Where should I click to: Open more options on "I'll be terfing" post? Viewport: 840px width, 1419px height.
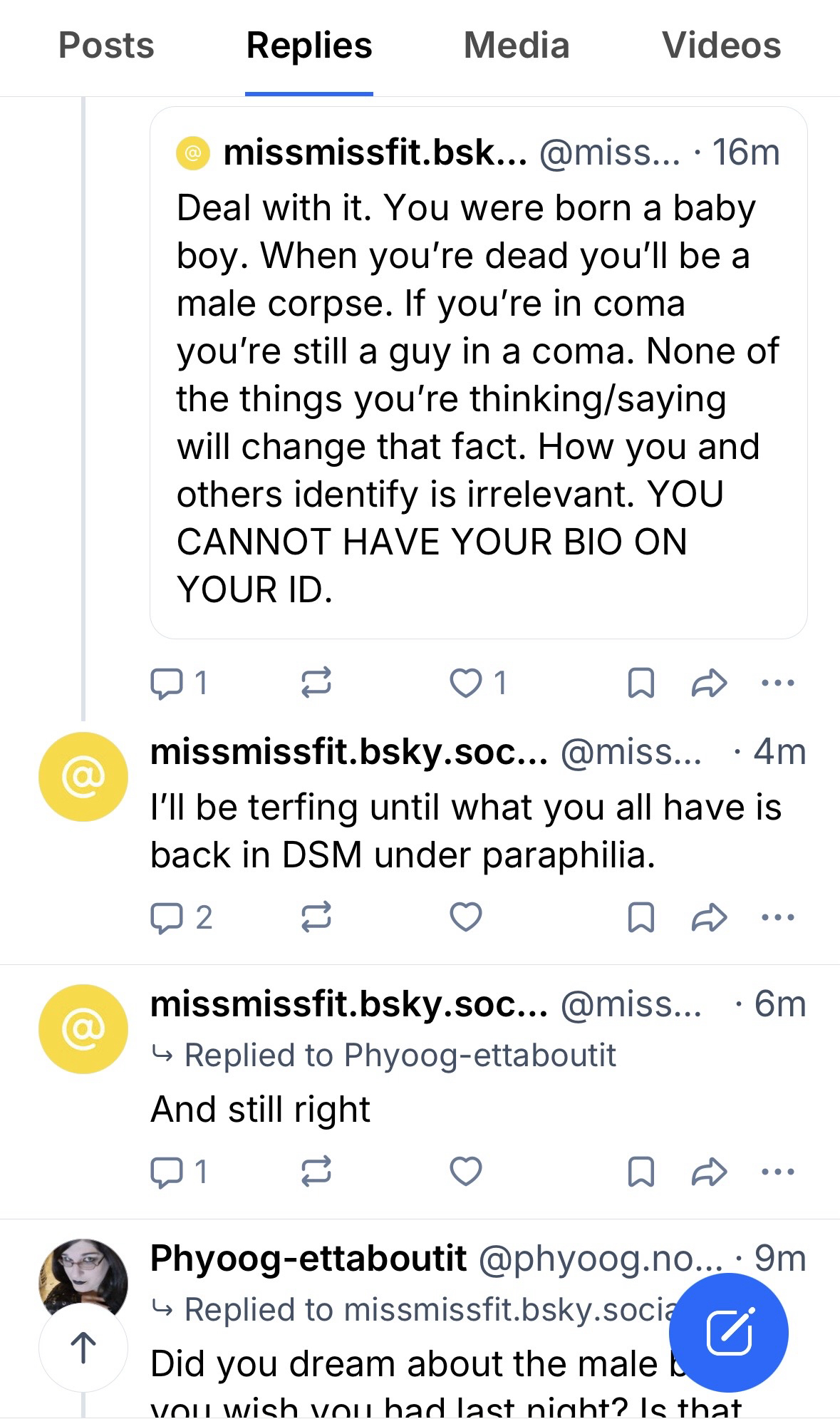[777, 917]
